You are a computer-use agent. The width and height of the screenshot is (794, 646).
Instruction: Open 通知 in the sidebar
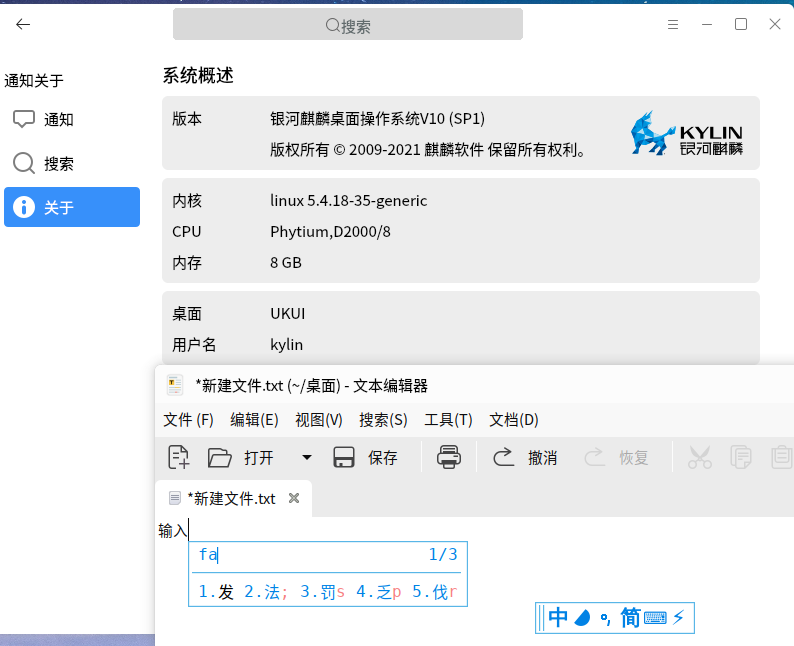click(x=72, y=119)
